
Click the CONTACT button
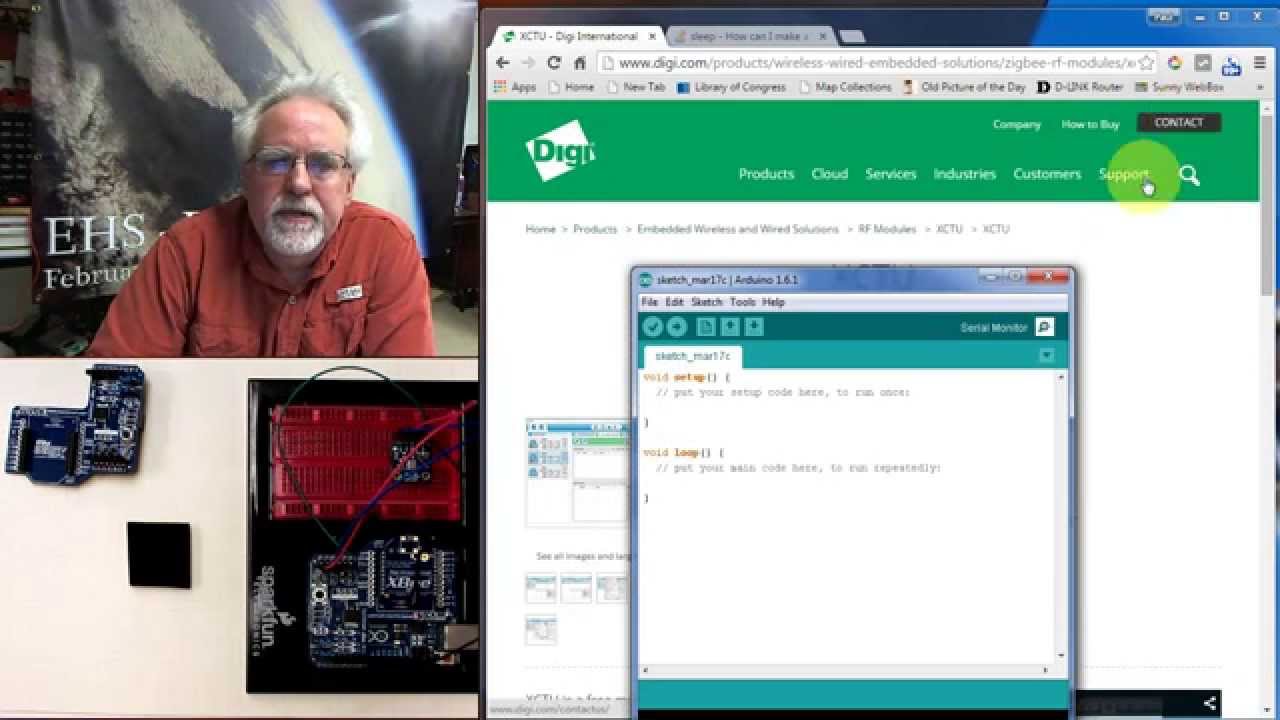[1178, 123]
